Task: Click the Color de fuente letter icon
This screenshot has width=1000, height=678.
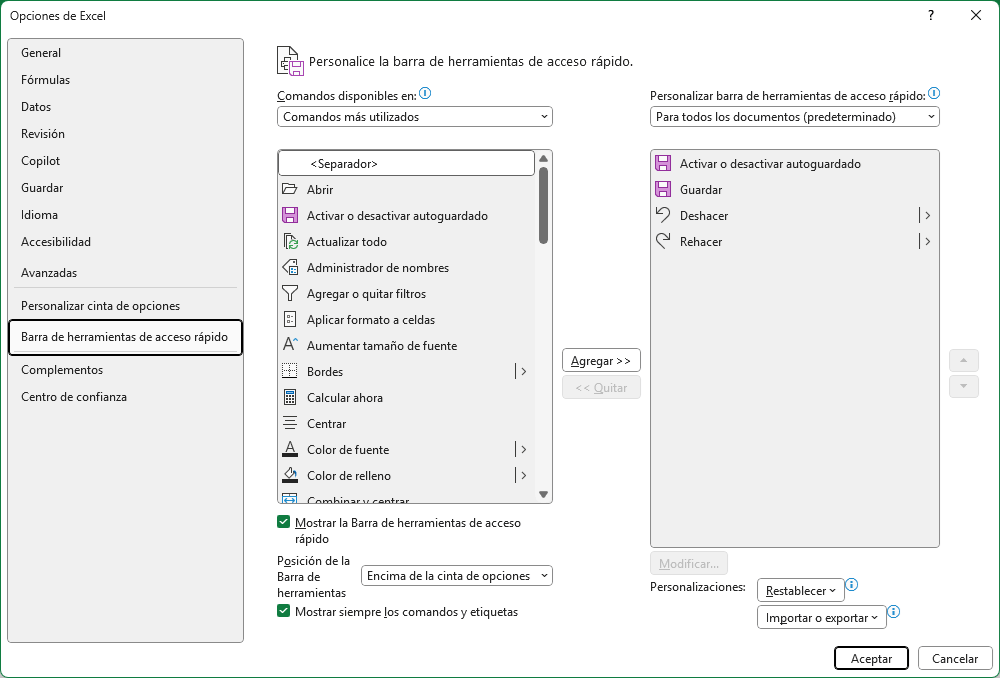Action: [290, 450]
